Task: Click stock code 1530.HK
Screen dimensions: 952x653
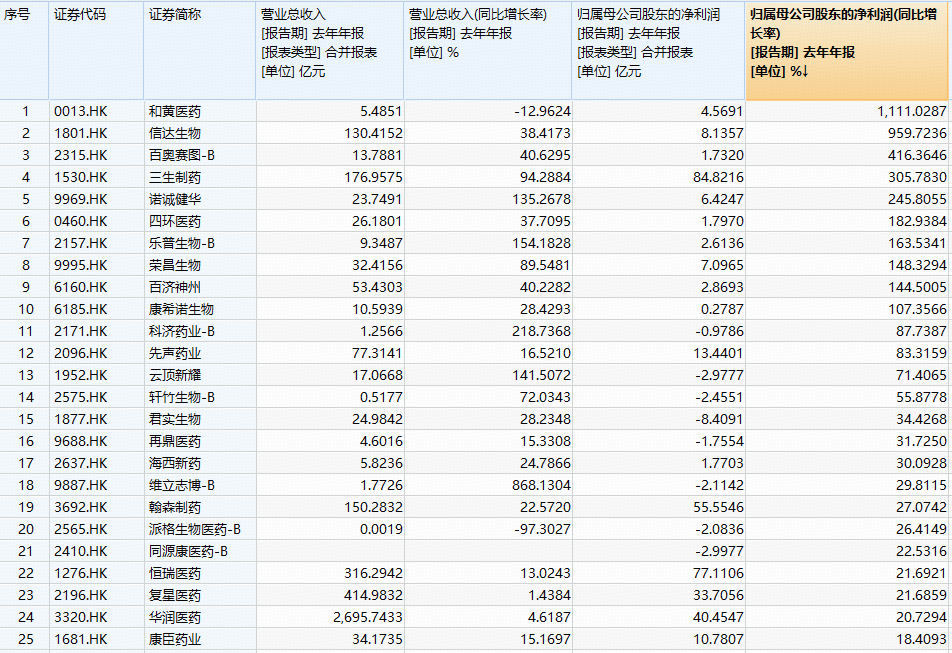Action: [80, 177]
